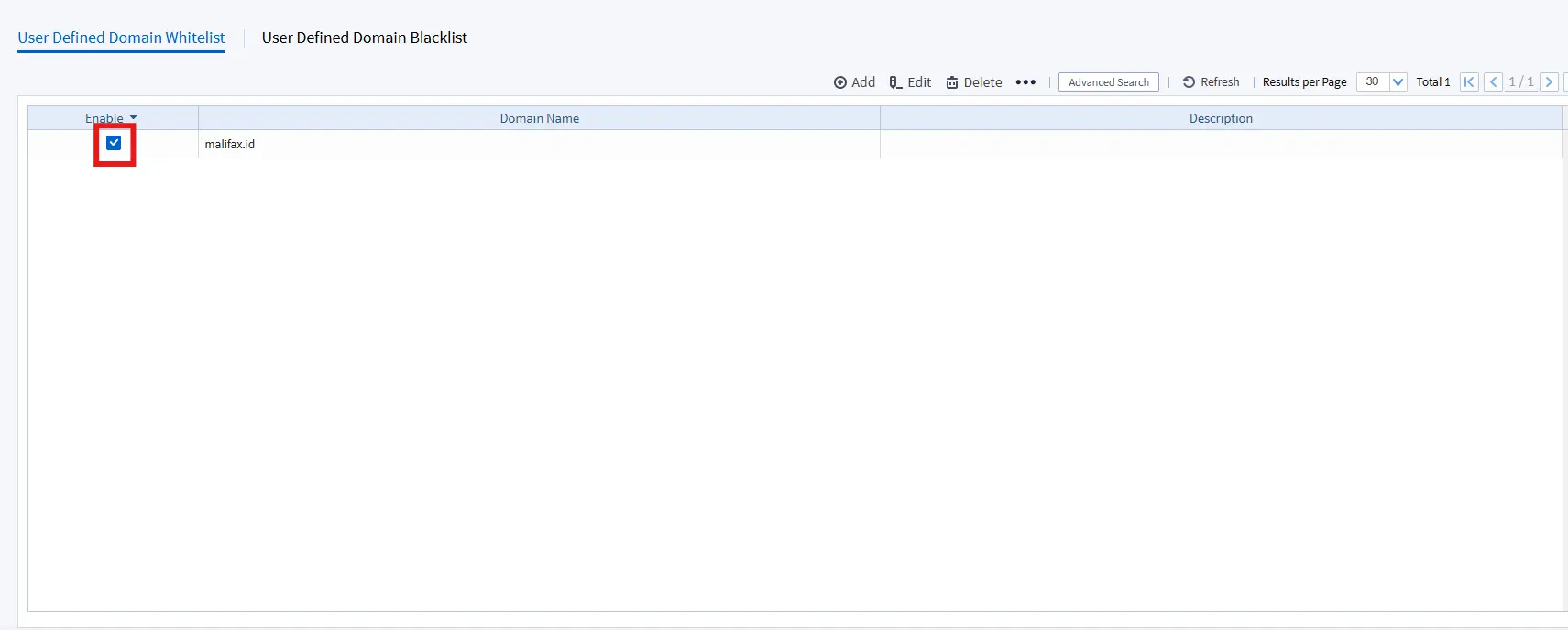Screen dimensions: 1568x630
Task: Click the empty Description cell of malifax.id
Action: 1221,144
